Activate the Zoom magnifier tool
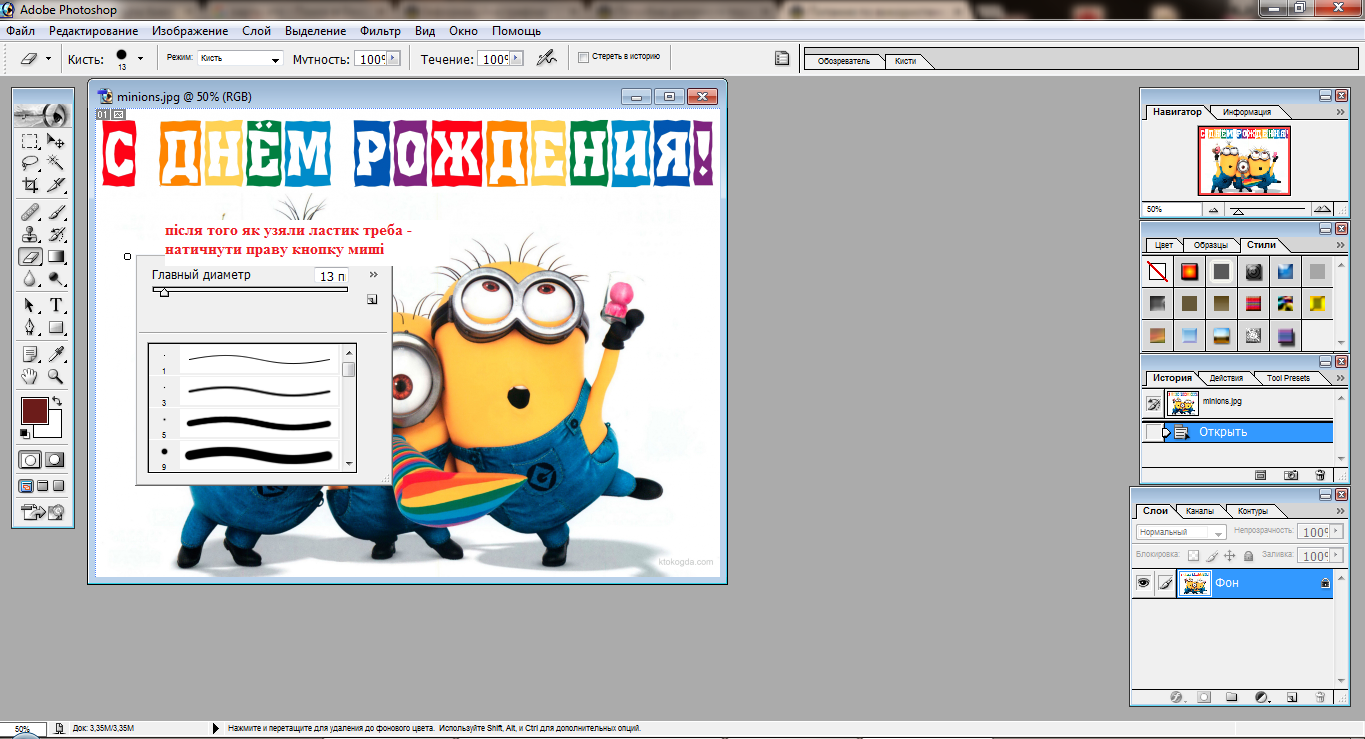 [56, 376]
